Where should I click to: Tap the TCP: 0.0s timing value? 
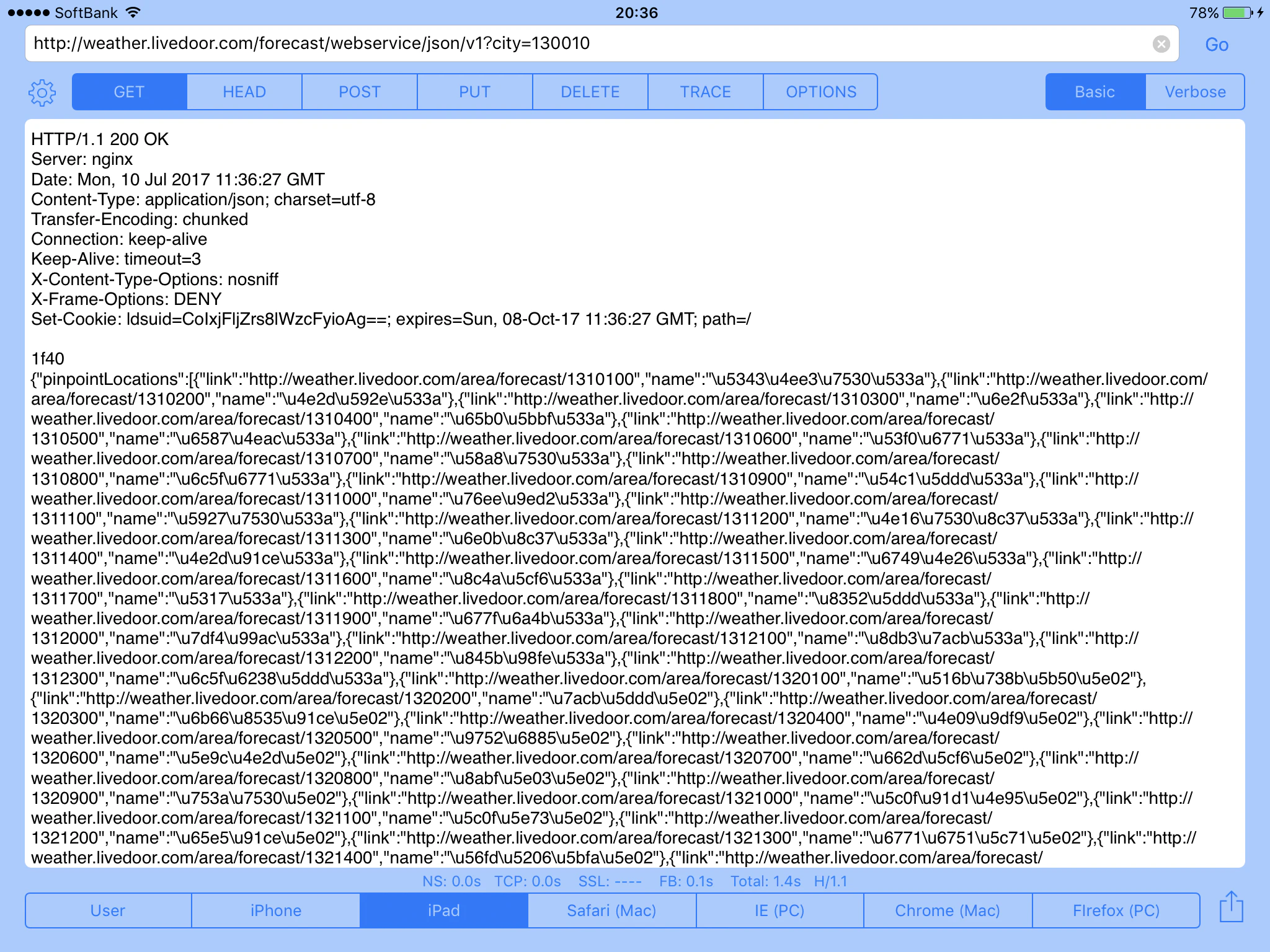[527, 881]
